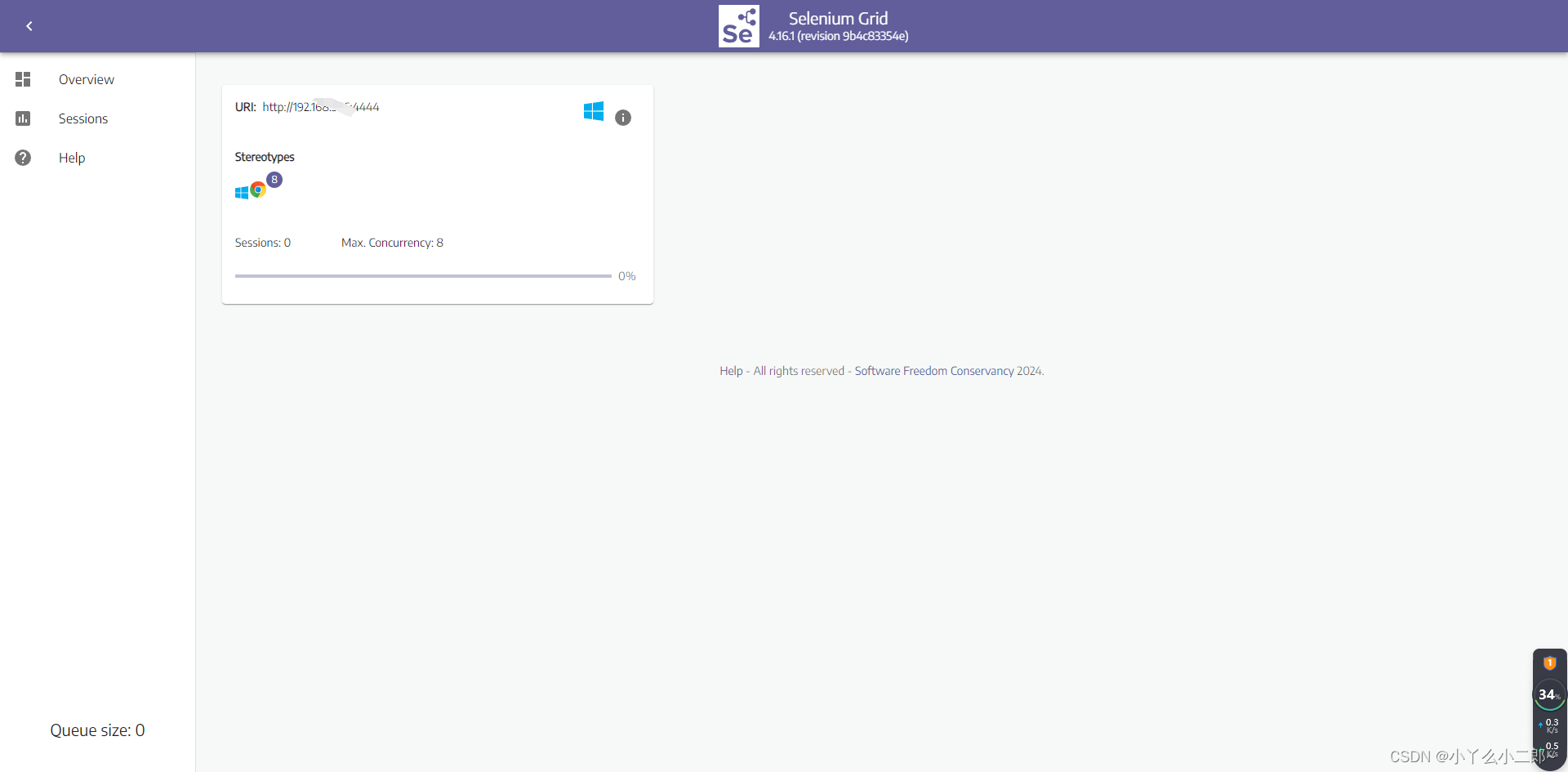Click the node URI address text

tap(321, 107)
